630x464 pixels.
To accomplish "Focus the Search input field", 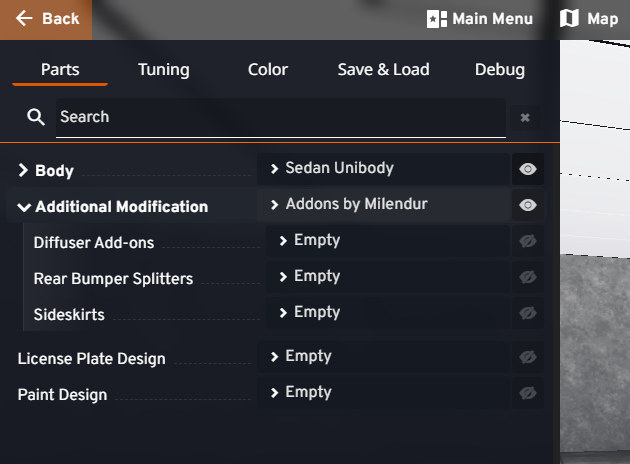I will pyautogui.click(x=280, y=117).
